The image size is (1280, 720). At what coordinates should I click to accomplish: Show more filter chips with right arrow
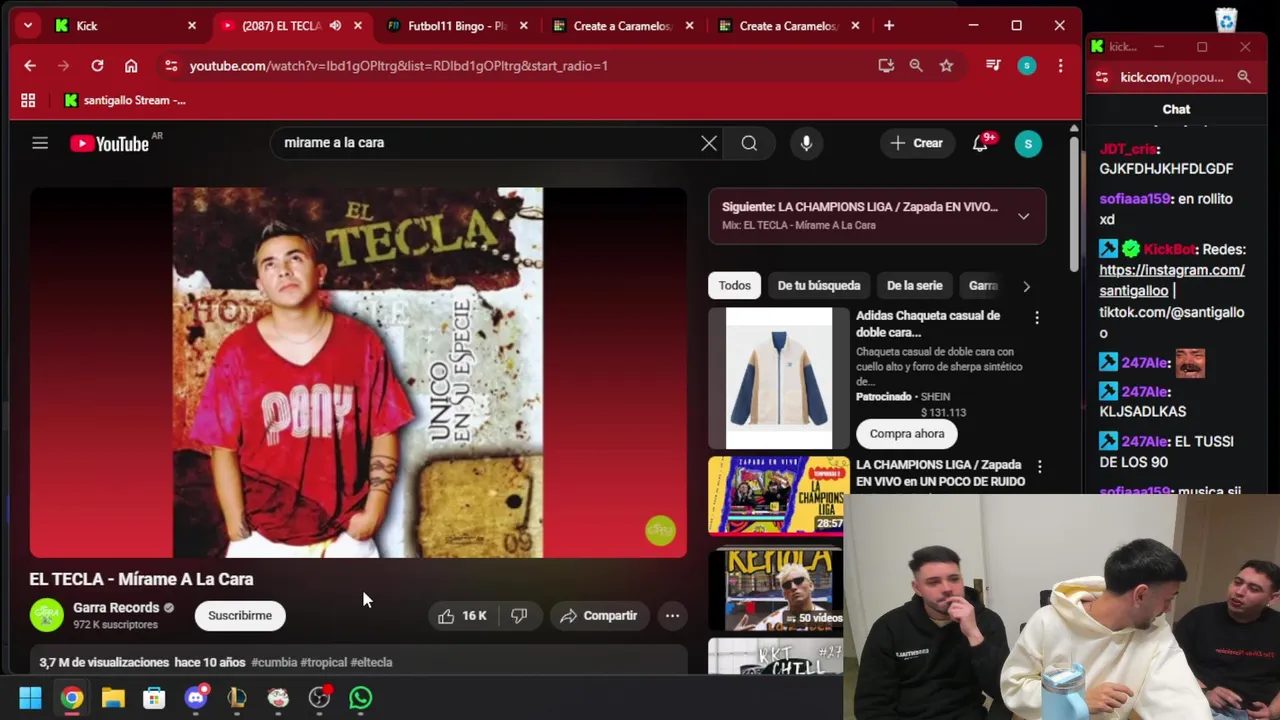tap(1026, 286)
